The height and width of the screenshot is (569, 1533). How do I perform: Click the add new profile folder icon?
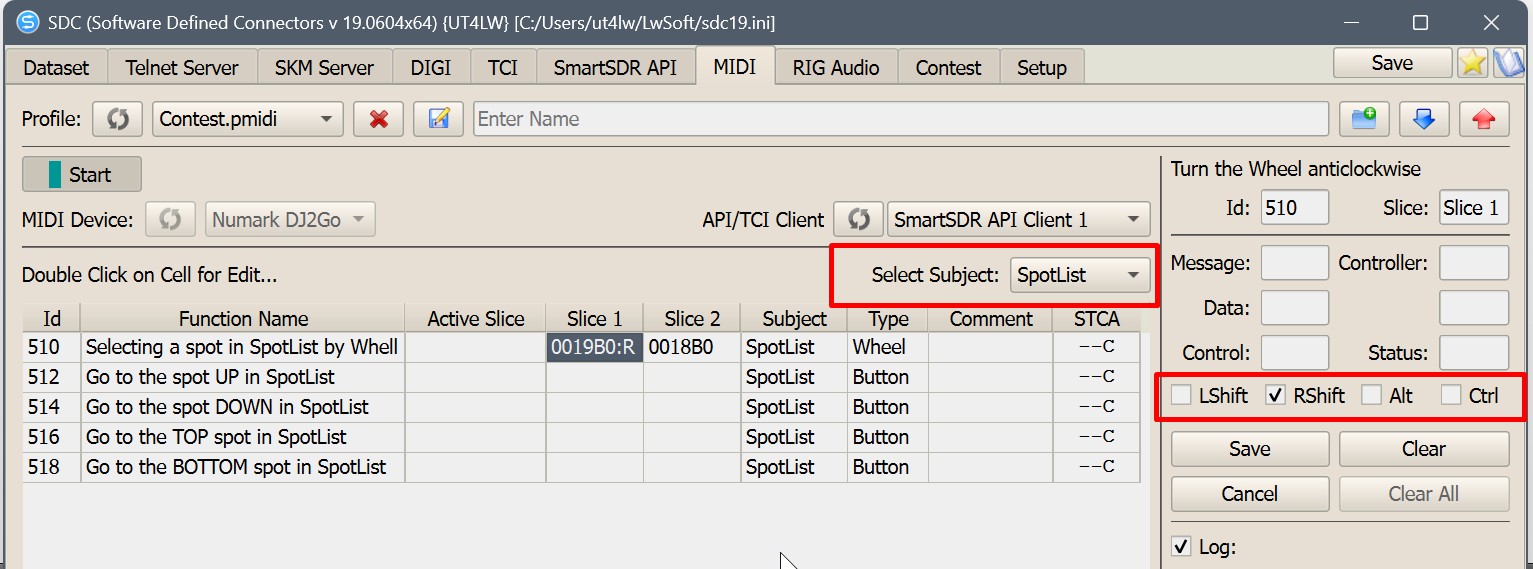1364,119
